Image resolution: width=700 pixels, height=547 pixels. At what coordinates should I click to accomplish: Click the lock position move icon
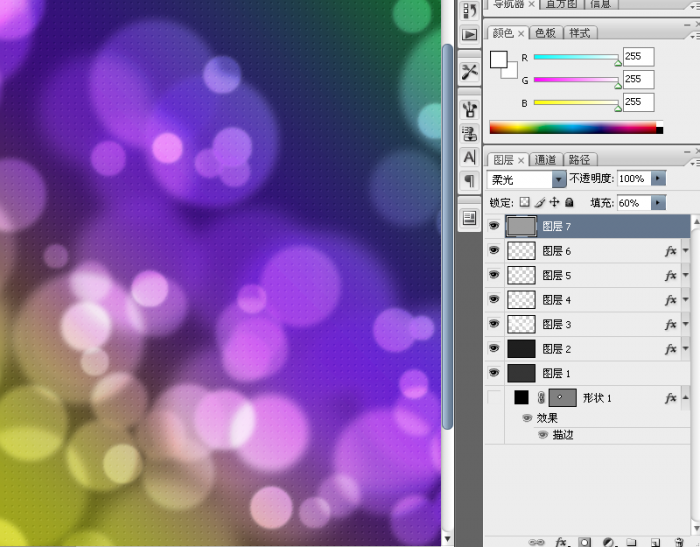coord(554,203)
